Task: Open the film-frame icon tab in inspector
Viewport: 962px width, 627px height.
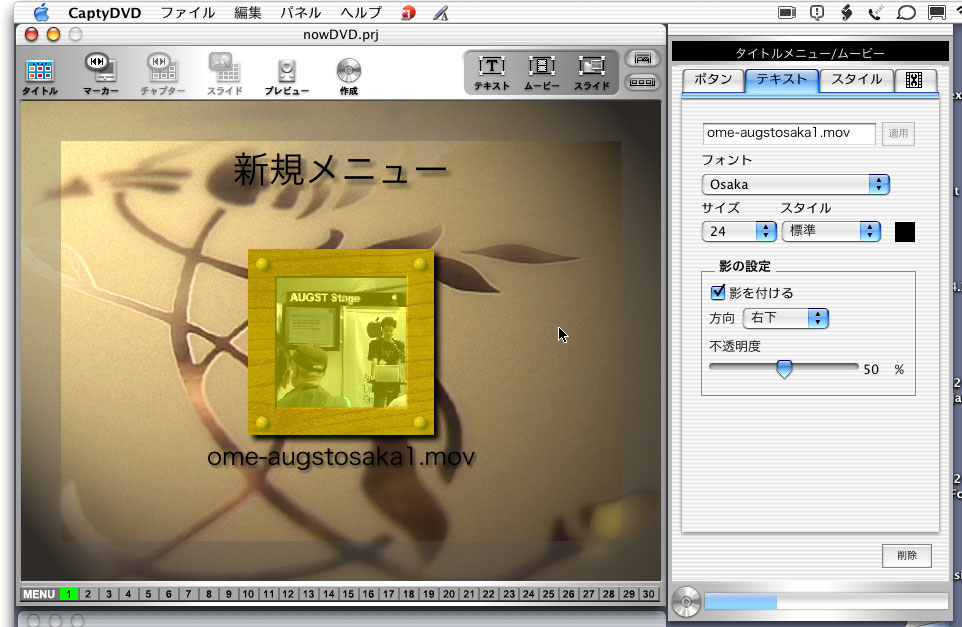Action: [913, 80]
